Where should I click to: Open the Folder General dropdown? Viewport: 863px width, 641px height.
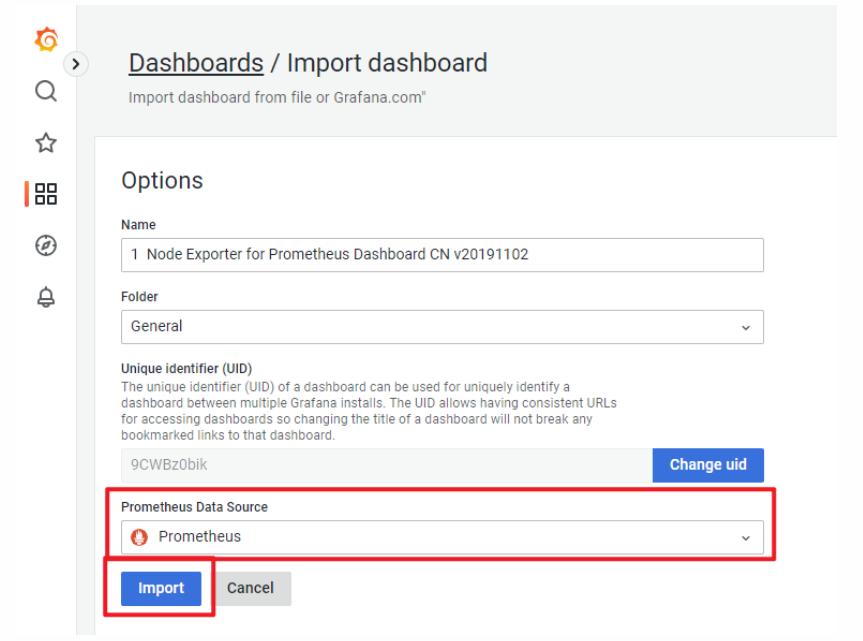tap(442, 327)
